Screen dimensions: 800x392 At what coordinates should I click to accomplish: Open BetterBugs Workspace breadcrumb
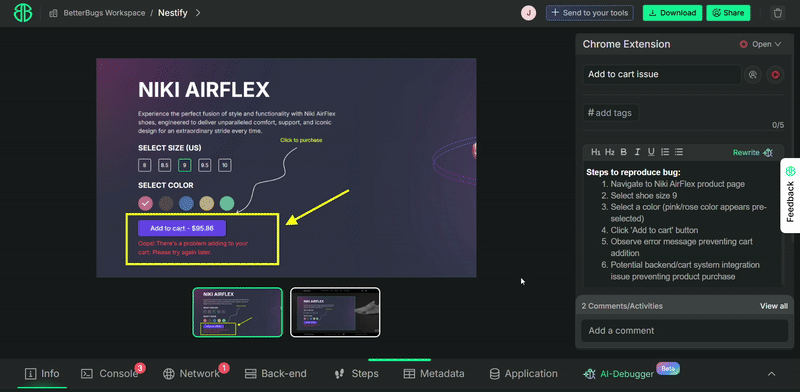104,13
